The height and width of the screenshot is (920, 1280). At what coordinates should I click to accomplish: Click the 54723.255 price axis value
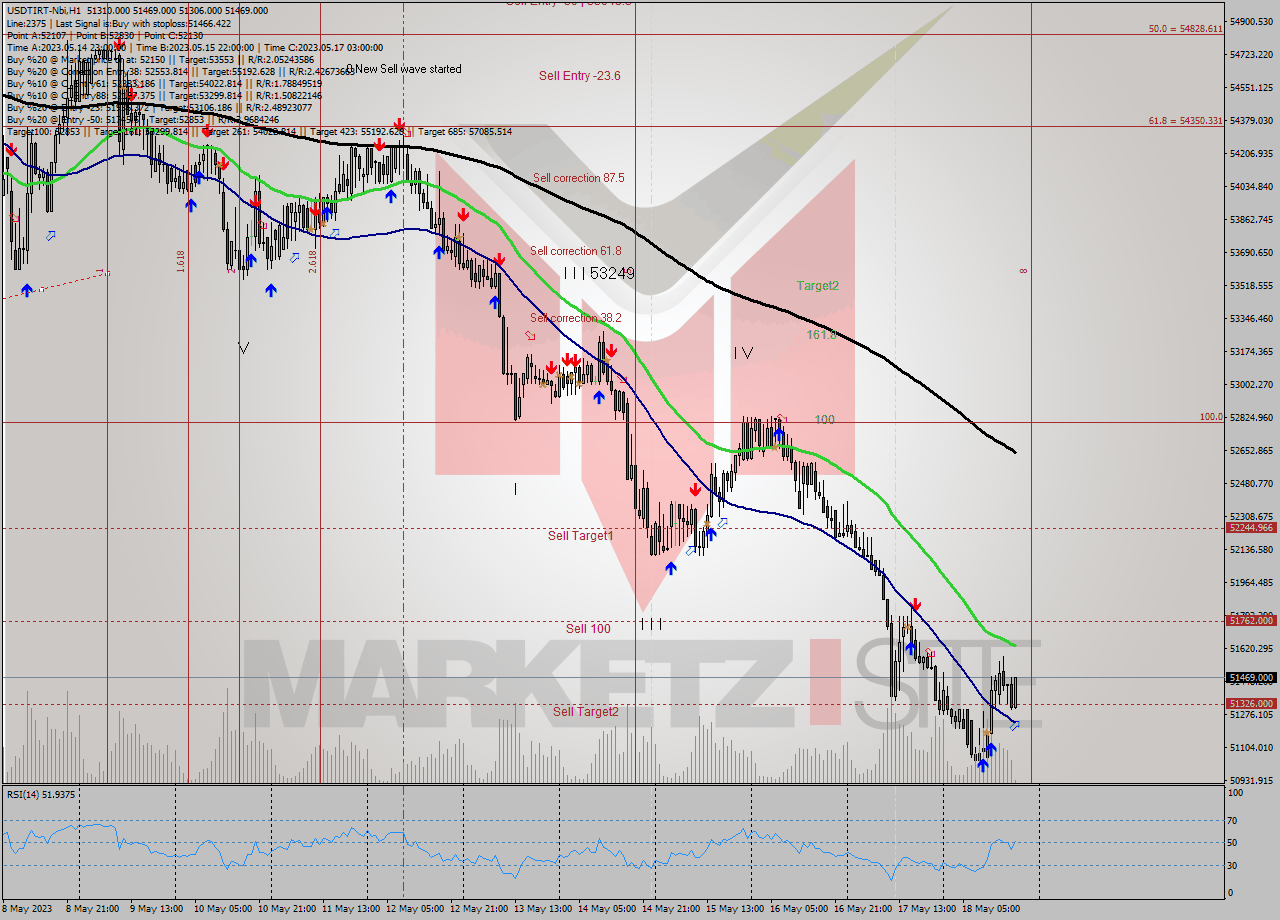coord(1252,54)
